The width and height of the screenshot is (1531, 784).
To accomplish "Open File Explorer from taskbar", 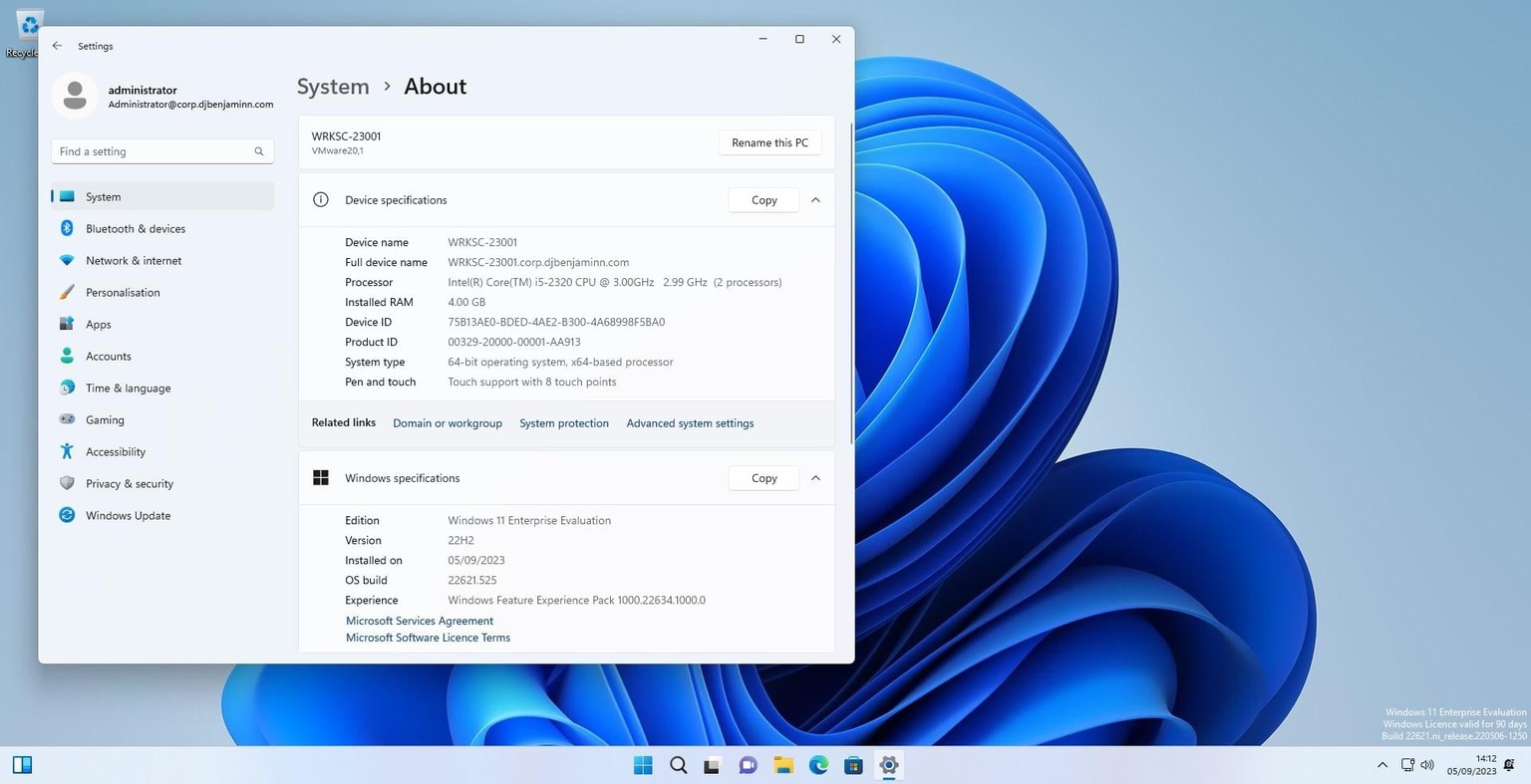I will pos(783,765).
